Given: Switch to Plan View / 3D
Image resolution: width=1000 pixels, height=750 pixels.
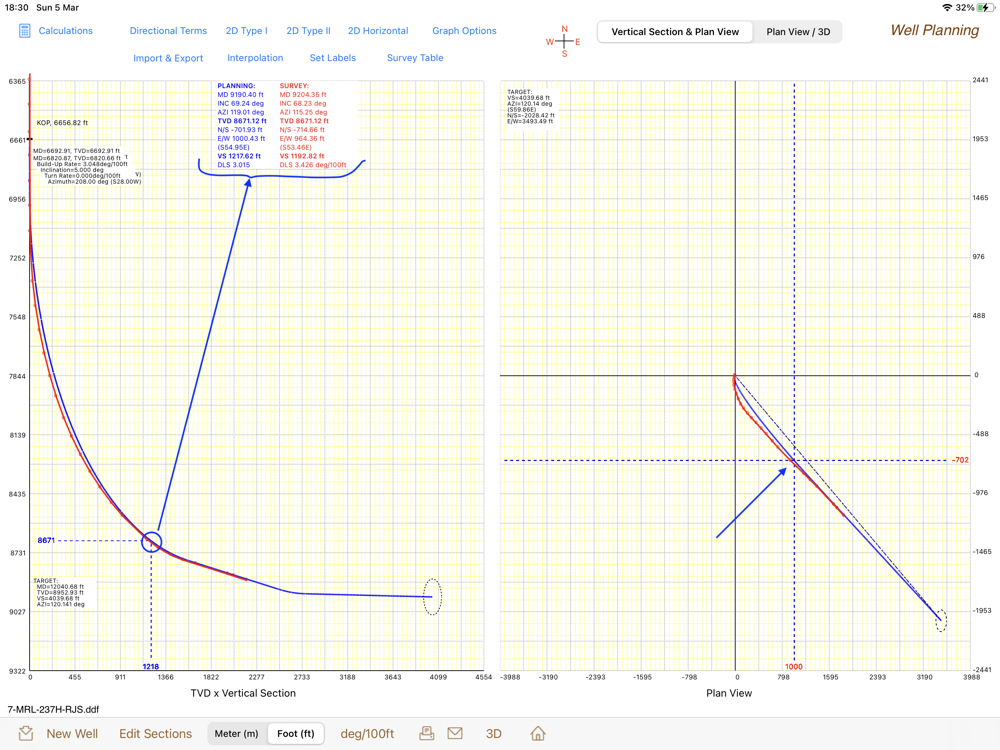Looking at the screenshot, I should 798,32.
